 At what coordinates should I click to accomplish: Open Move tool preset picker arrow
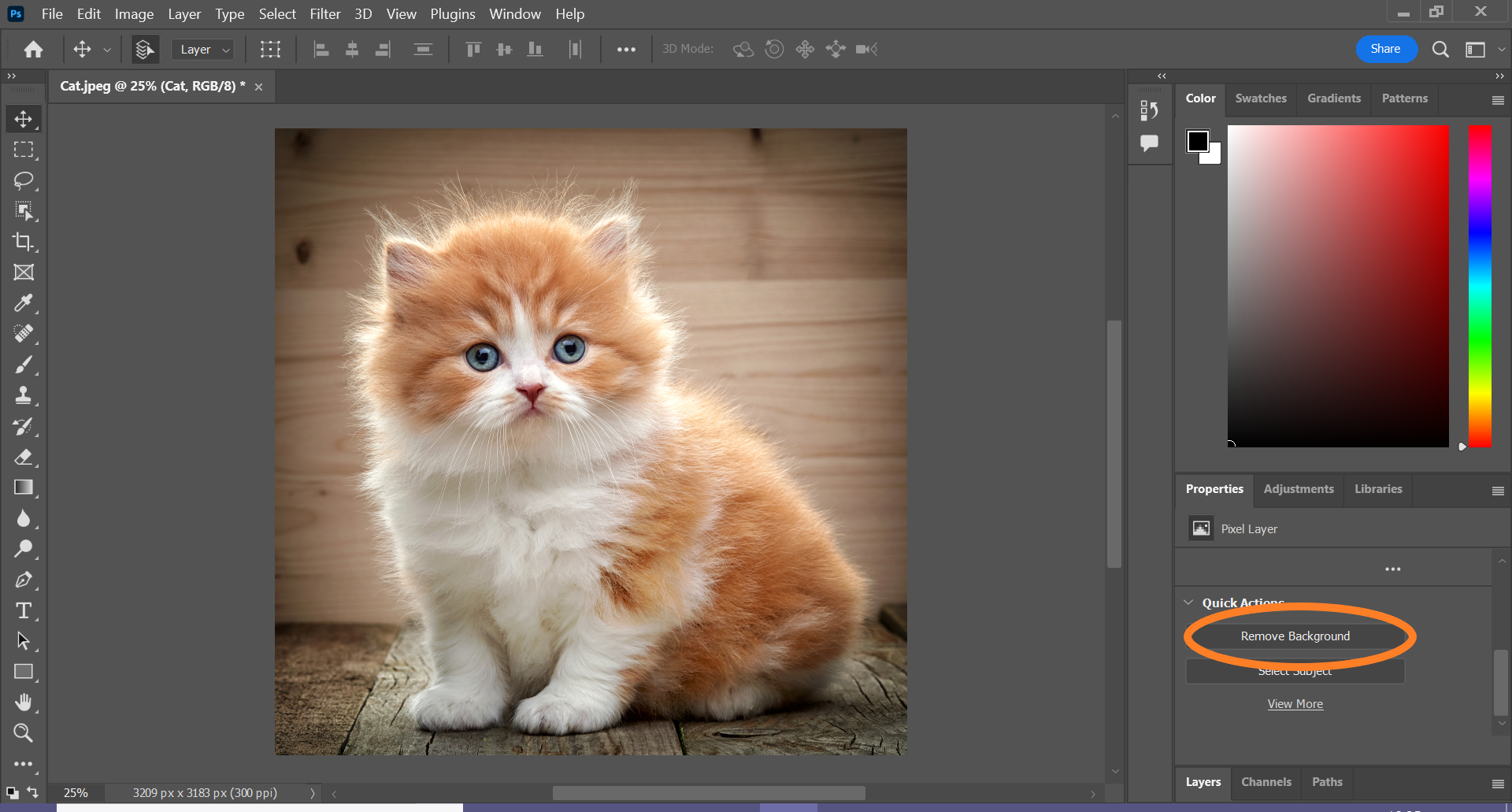point(107,50)
